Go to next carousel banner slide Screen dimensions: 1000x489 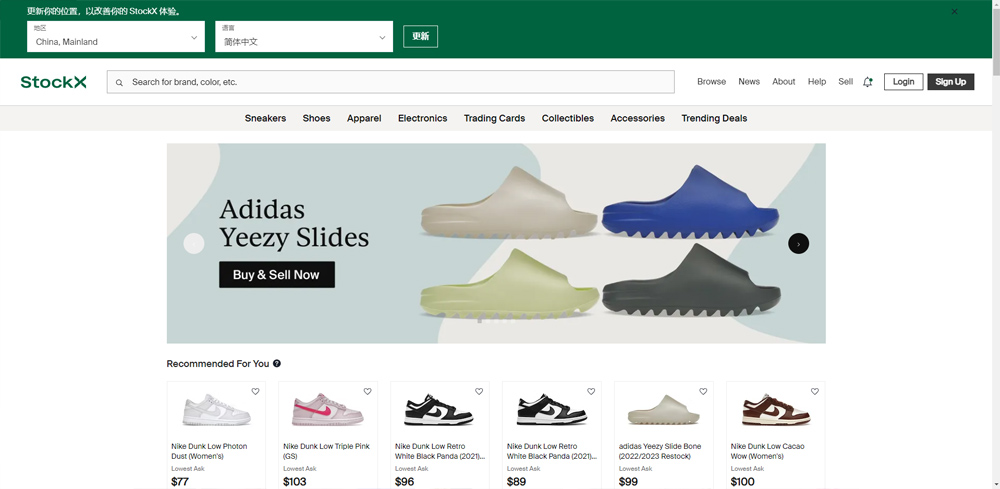(798, 243)
